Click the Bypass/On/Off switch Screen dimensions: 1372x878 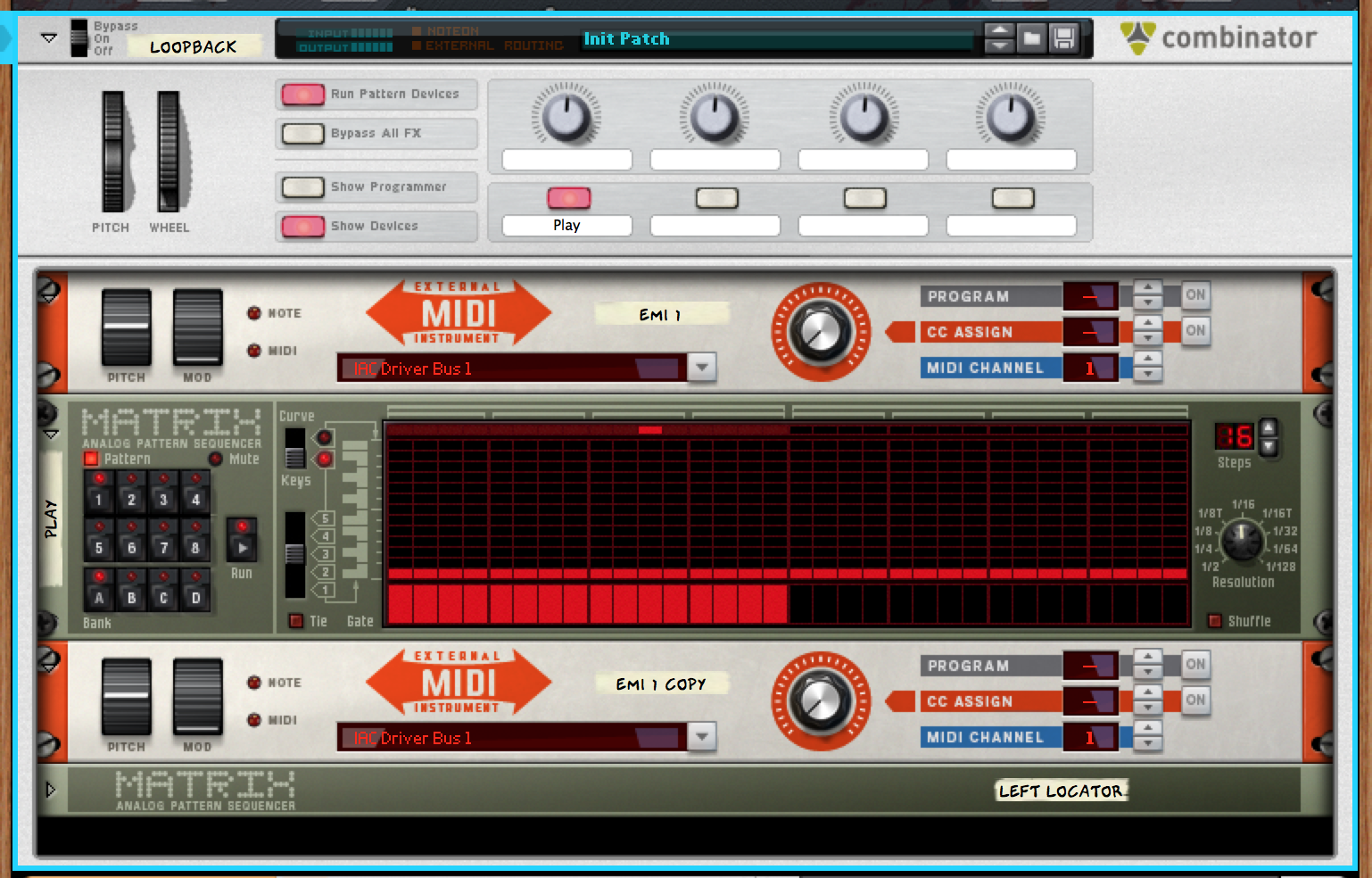click(x=79, y=38)
